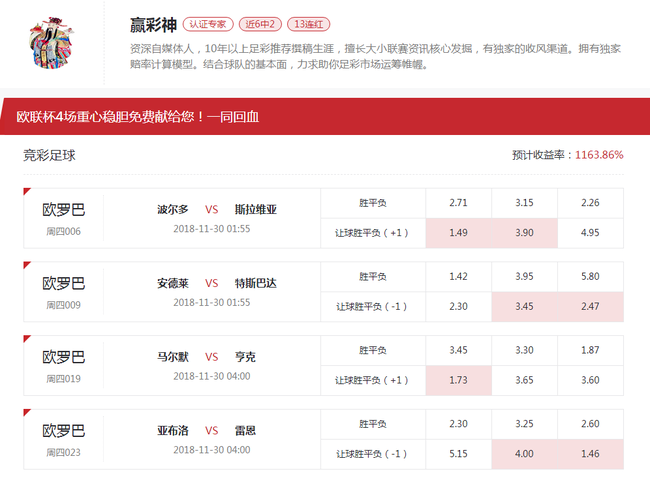Screen dimensions: 650x480
Task: Click the red corner flag on 亚布洛 match
Action: [x=27, y=412]
